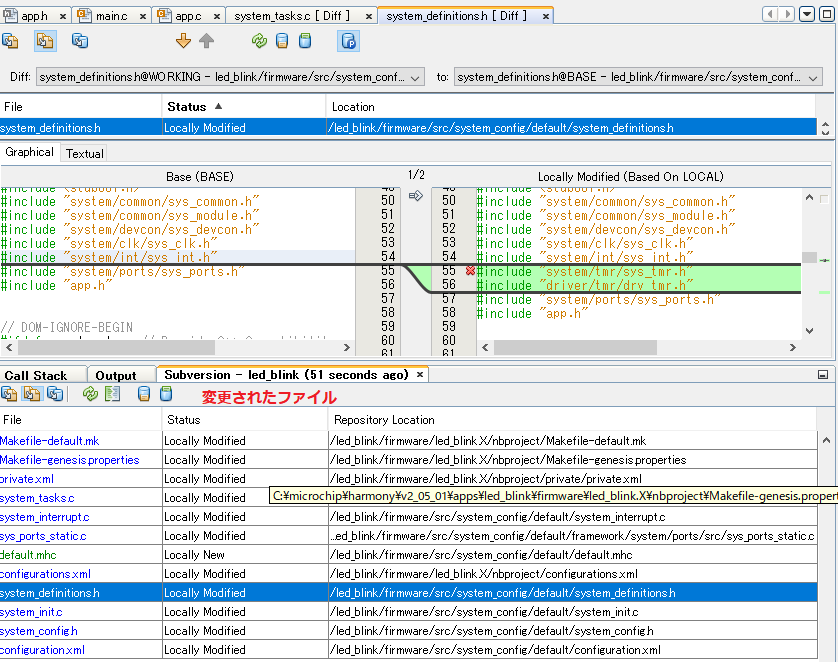Minimize the Subversion panel window group
This screenshot has height=662, width=838.
[x=822, y=375]
